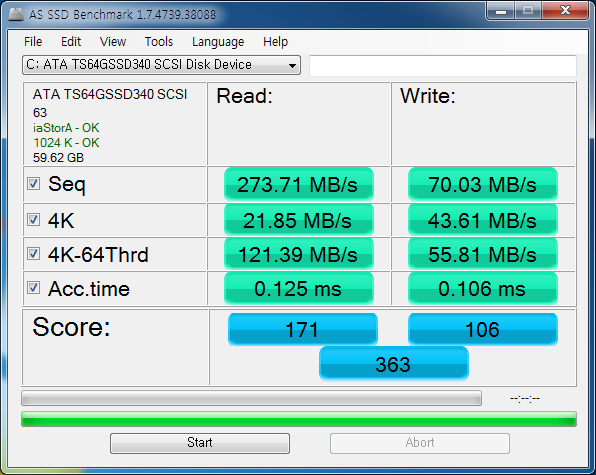This screenshot has width=596, height=475.
Task: Start the benchmark run
Action: tap(200, 443)
